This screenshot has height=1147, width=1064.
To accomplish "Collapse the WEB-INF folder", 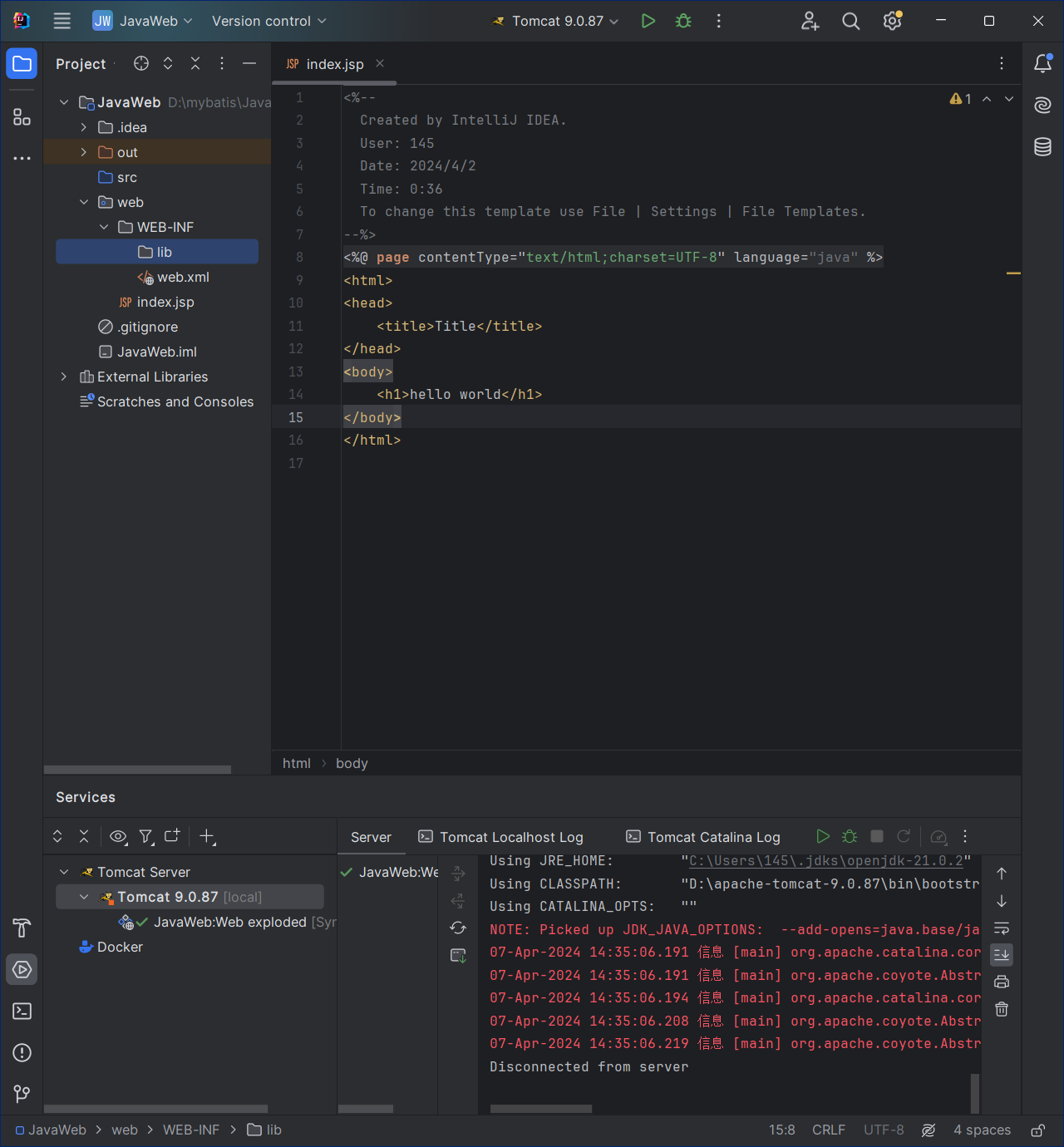I will 104,227.
